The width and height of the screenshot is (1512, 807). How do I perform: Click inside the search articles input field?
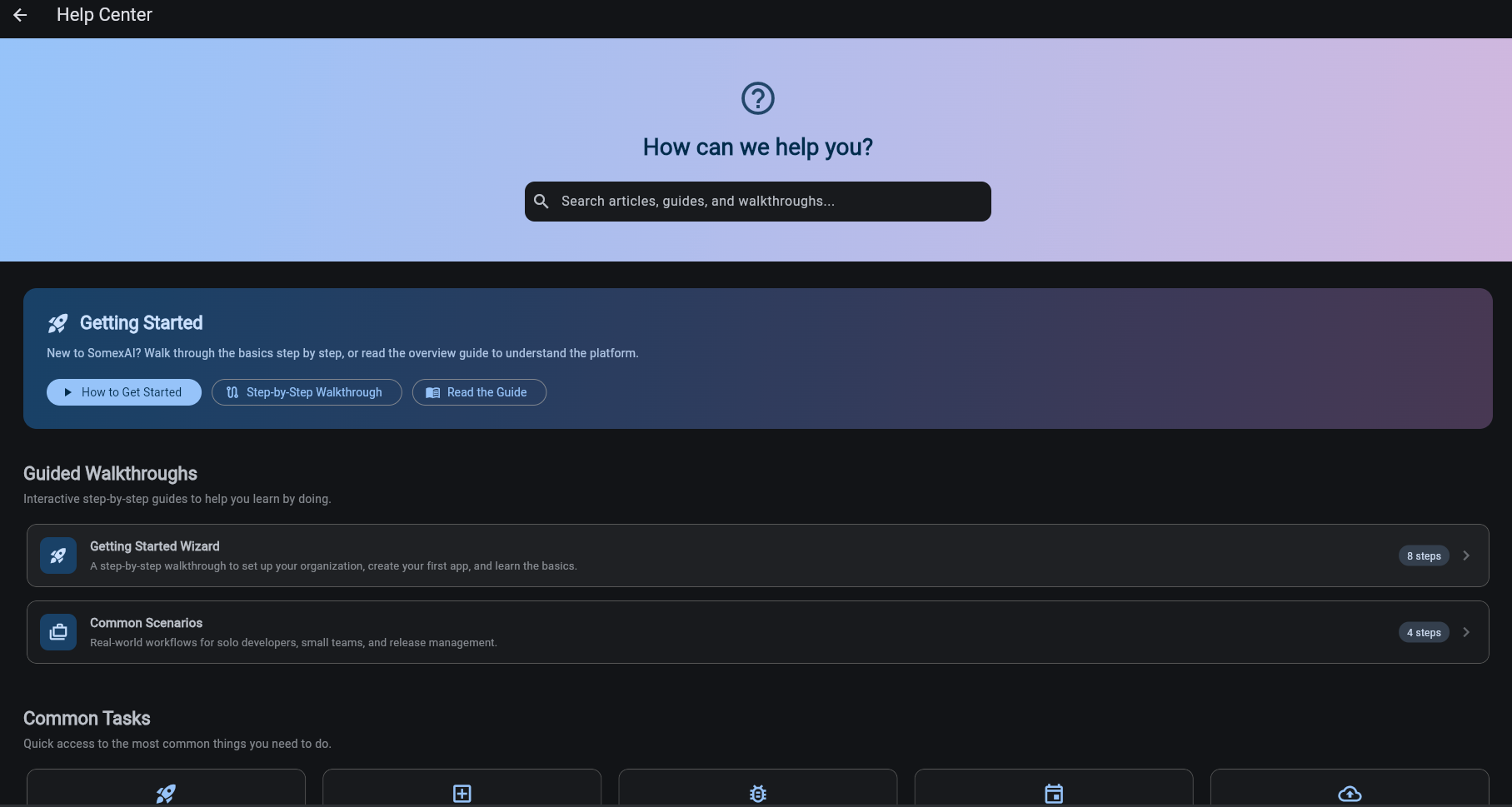click(757, 201)
